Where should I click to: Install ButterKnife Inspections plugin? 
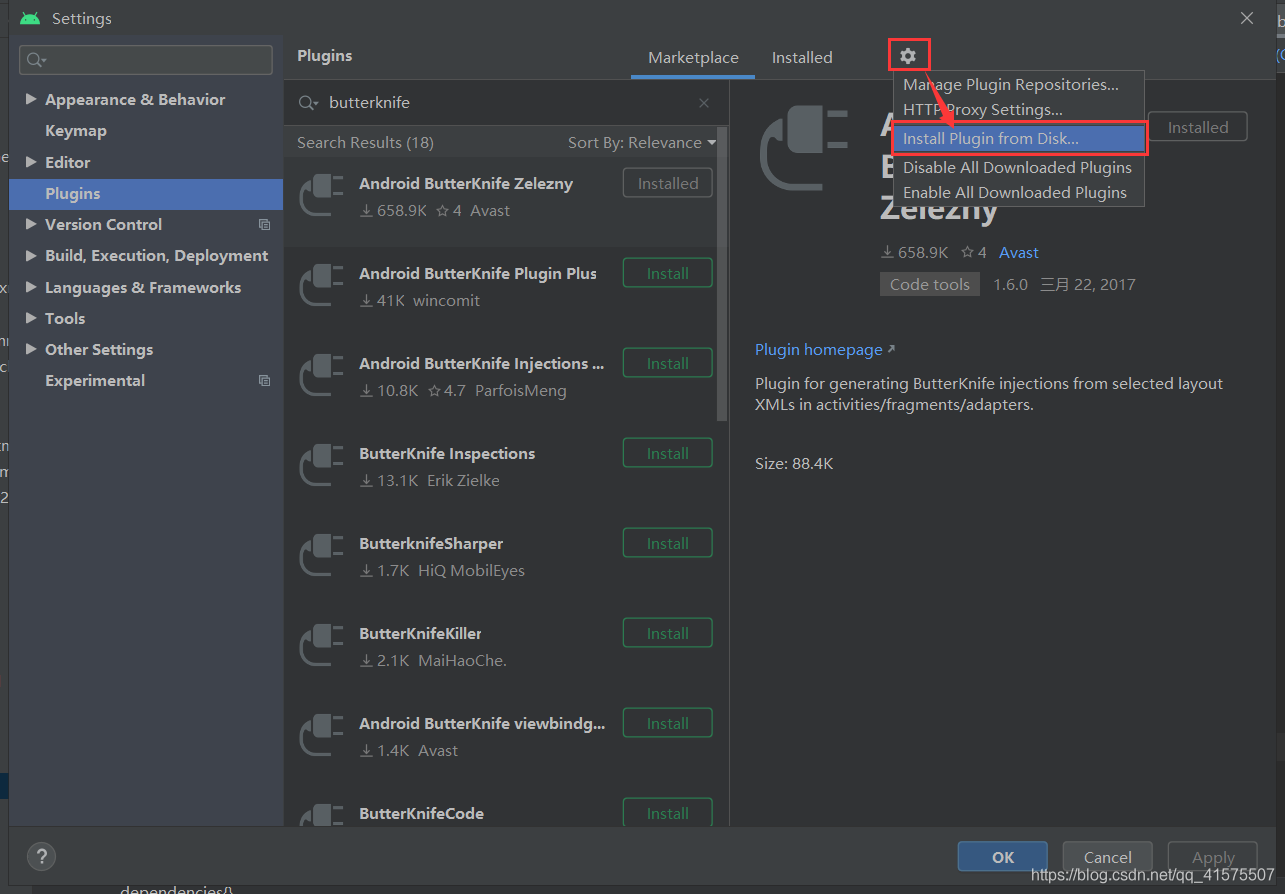(667, 453)
